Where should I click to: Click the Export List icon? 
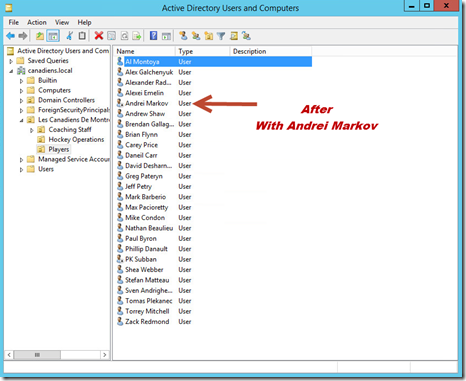[137, 36]
